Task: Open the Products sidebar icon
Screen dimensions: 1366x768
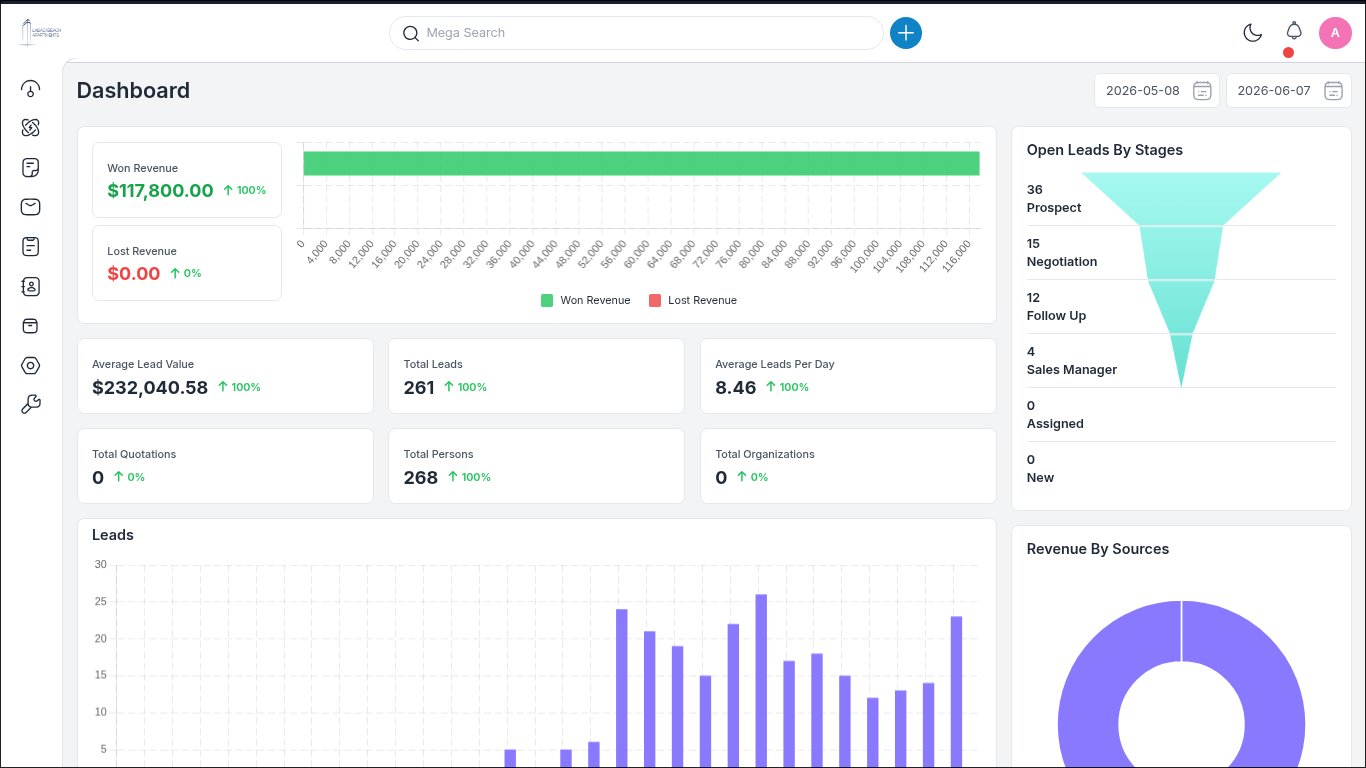Action: [x=31, y=326]
